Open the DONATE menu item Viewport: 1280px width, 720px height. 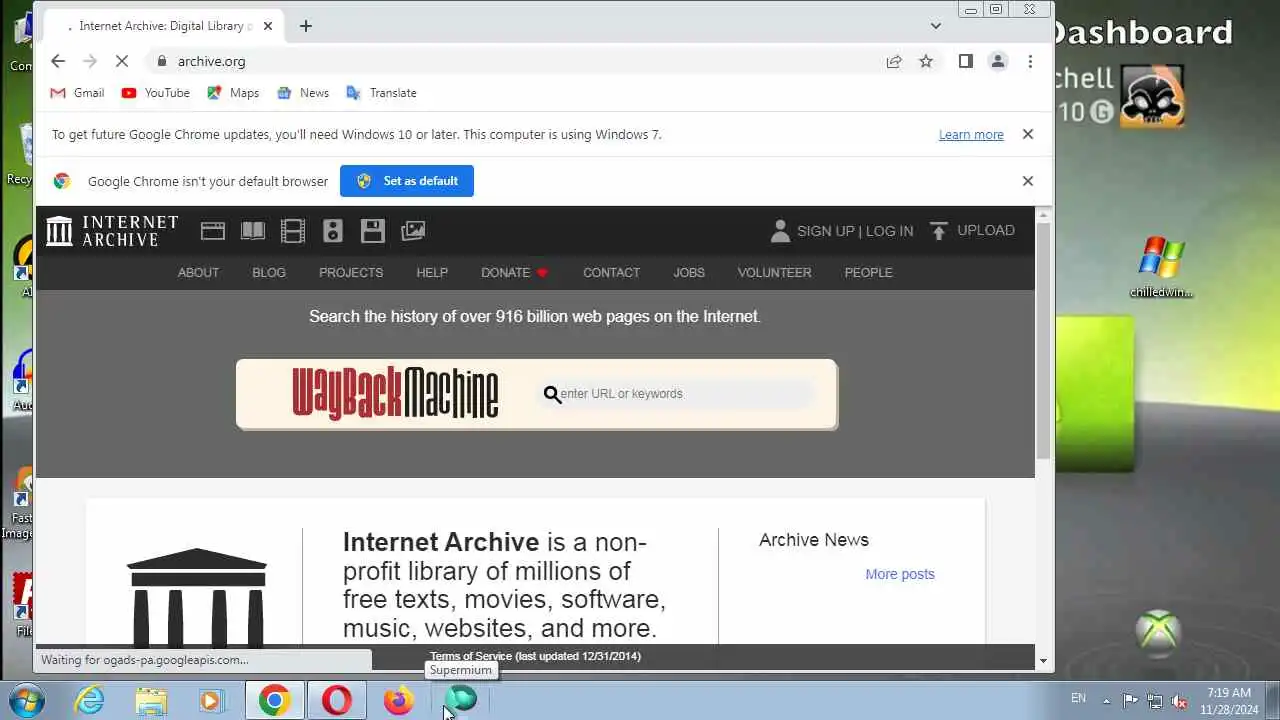click(514, 272)
